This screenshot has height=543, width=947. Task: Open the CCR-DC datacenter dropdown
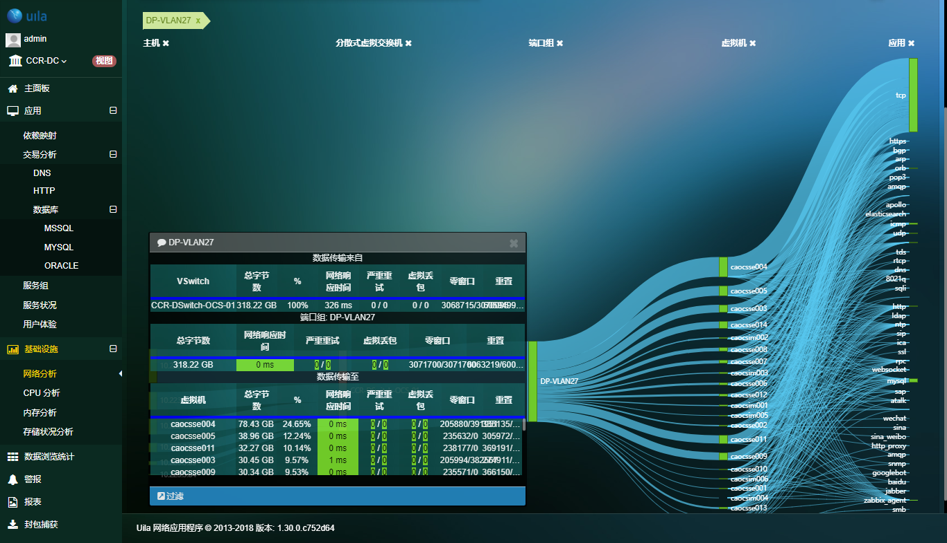pos(46,61)
